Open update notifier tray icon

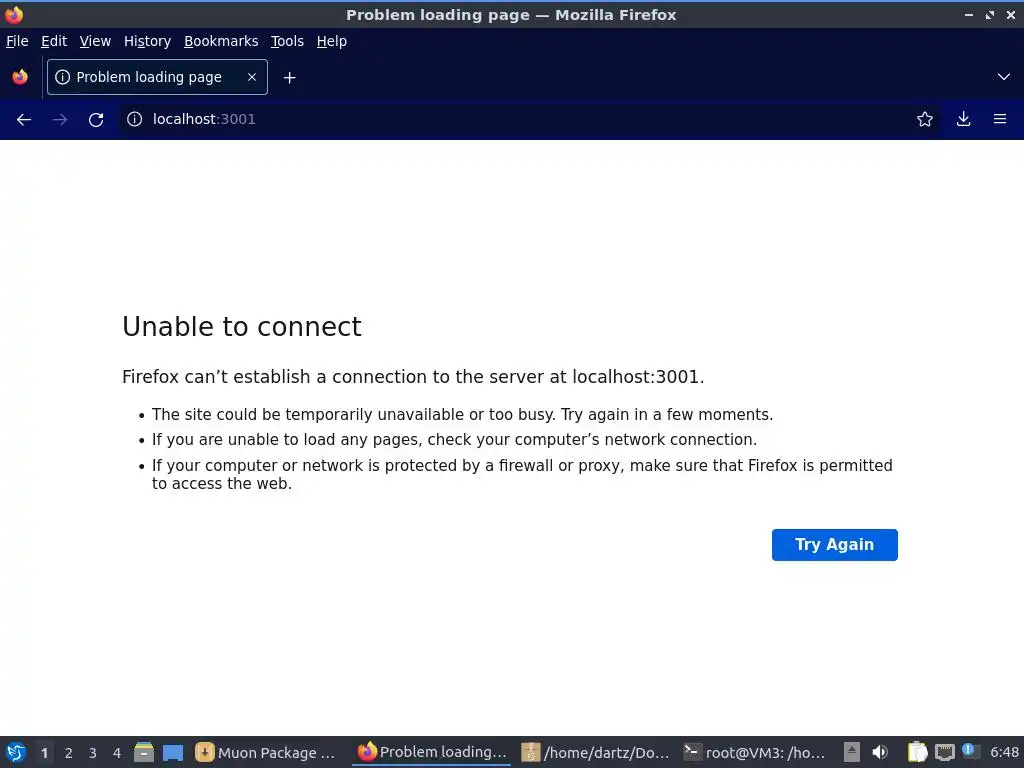pos(969,751)
